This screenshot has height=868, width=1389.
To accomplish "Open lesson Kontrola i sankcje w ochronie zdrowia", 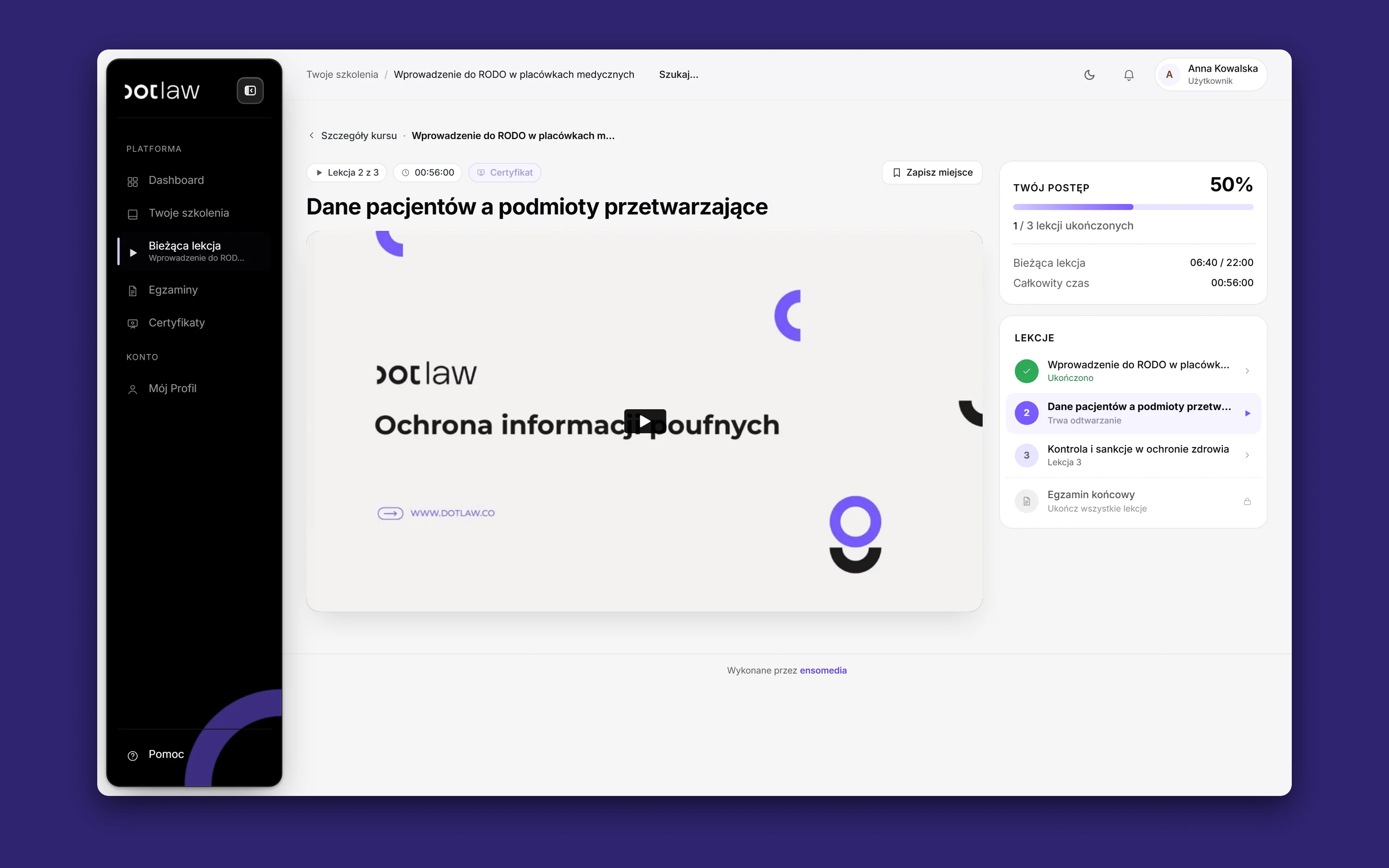I will pos(1133,455).
